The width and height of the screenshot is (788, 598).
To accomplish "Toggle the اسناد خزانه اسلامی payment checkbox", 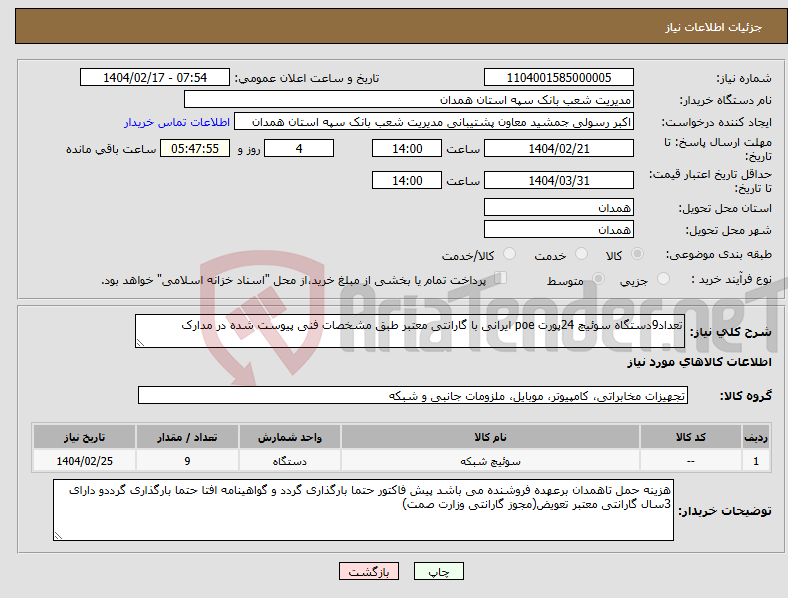I will point(501,278).
